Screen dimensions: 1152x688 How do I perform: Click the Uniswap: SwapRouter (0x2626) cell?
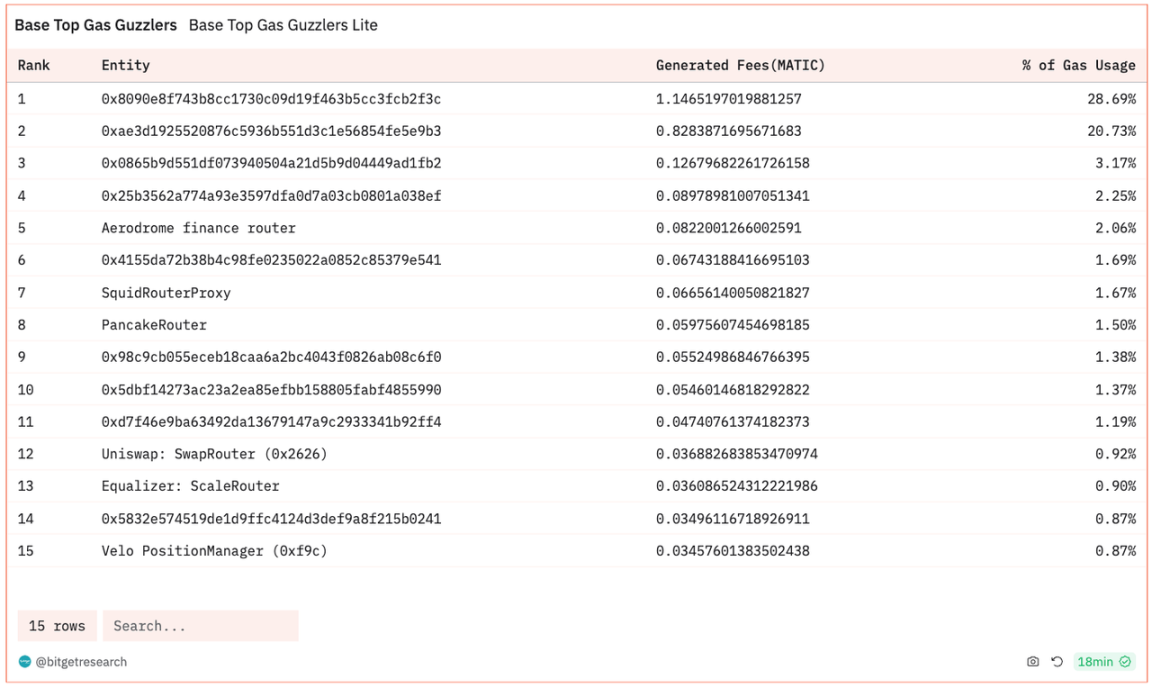[214, 454]
